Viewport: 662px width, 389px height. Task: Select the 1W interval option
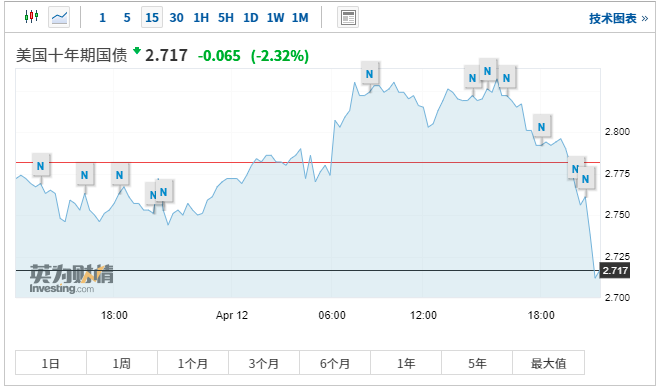(x=275, y=18)
